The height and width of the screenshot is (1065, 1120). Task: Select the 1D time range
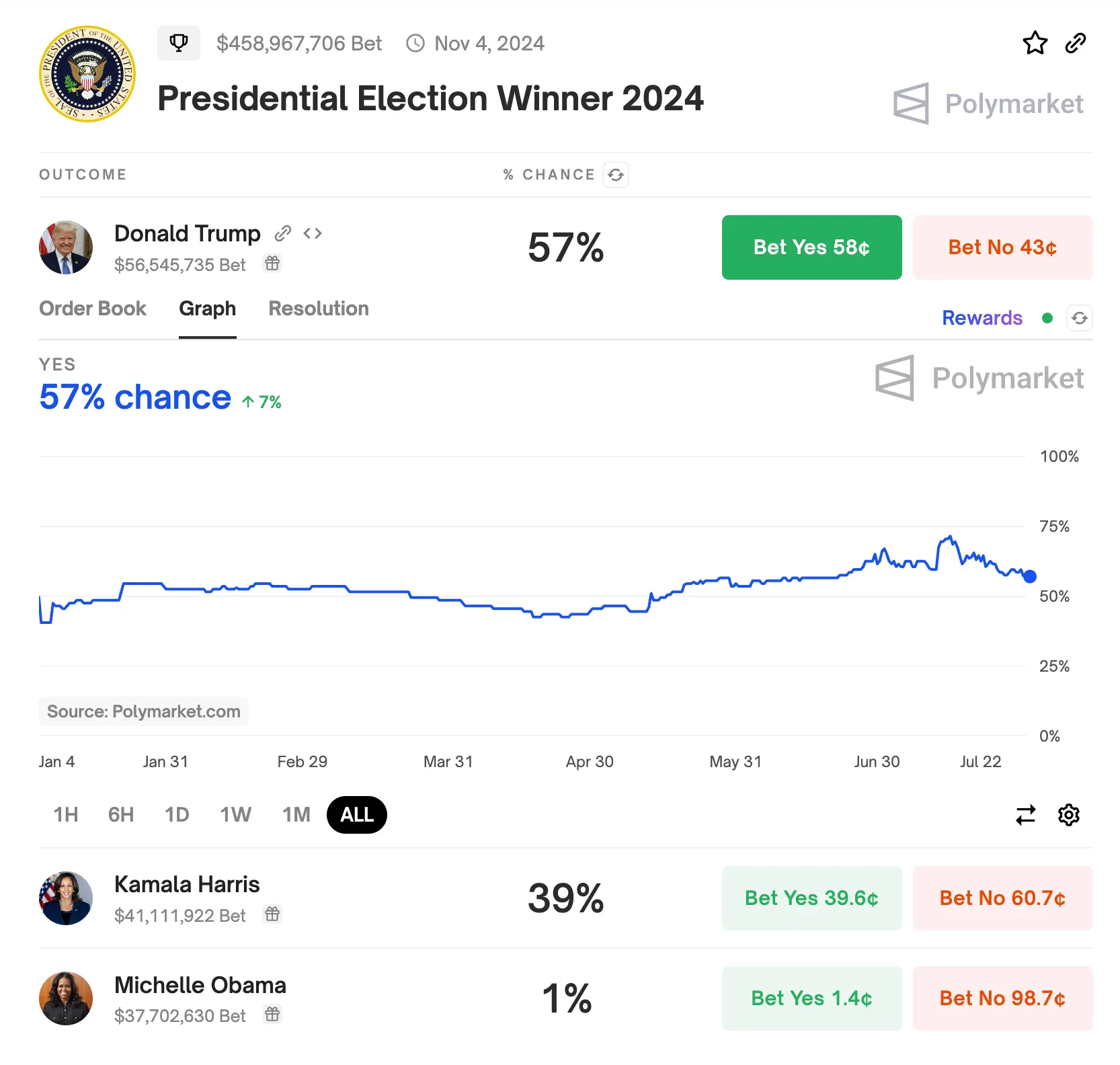176,814
